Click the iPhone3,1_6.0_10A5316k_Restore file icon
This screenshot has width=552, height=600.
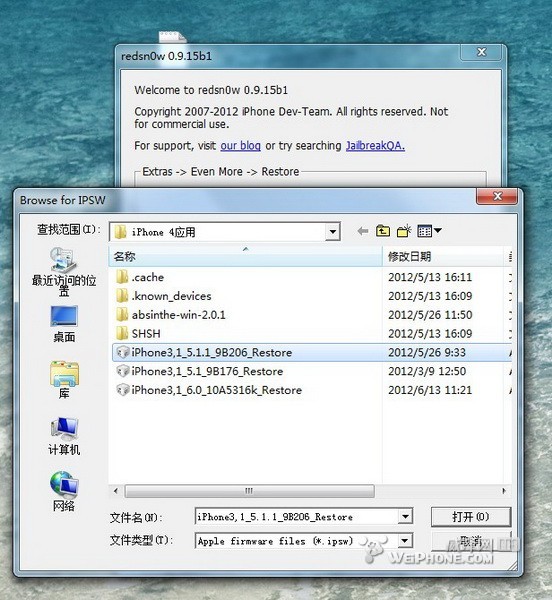pyautogui.click(x=122, y=390)
